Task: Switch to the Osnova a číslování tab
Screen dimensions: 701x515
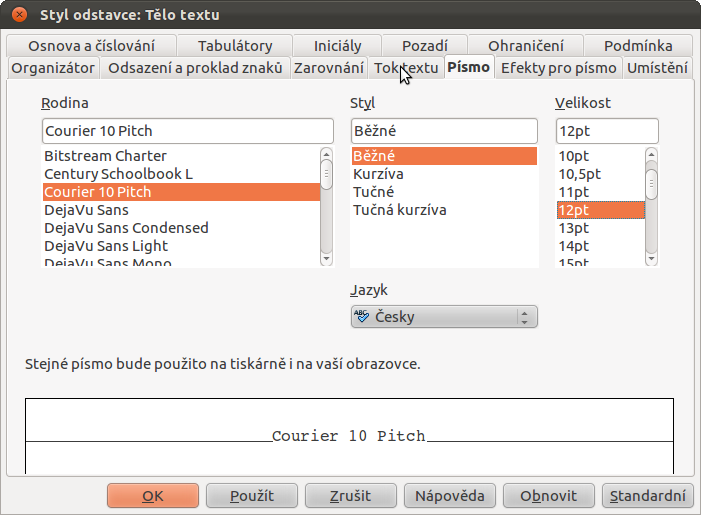Action: (91, 46)
